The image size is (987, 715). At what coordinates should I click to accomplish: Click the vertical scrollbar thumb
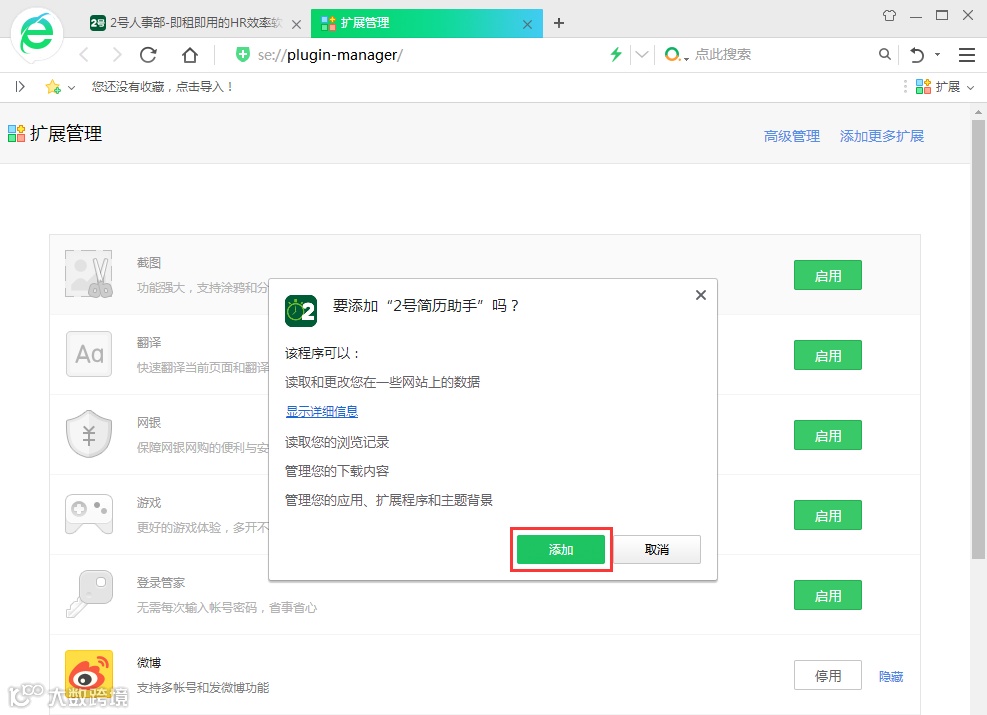coord(978,340)
